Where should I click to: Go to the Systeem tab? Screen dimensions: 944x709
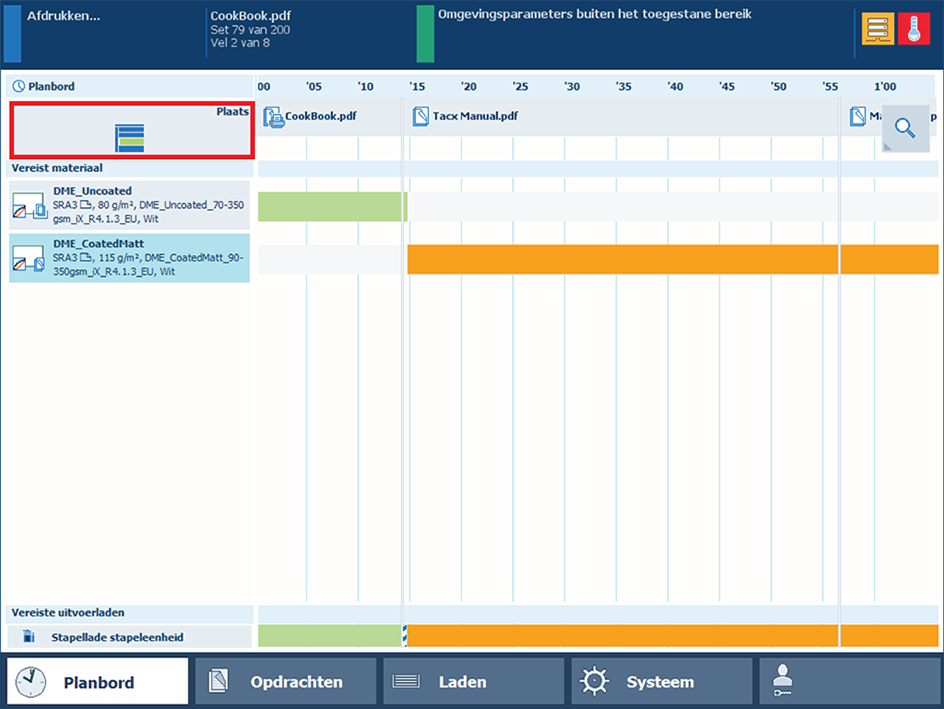[662, 681]
